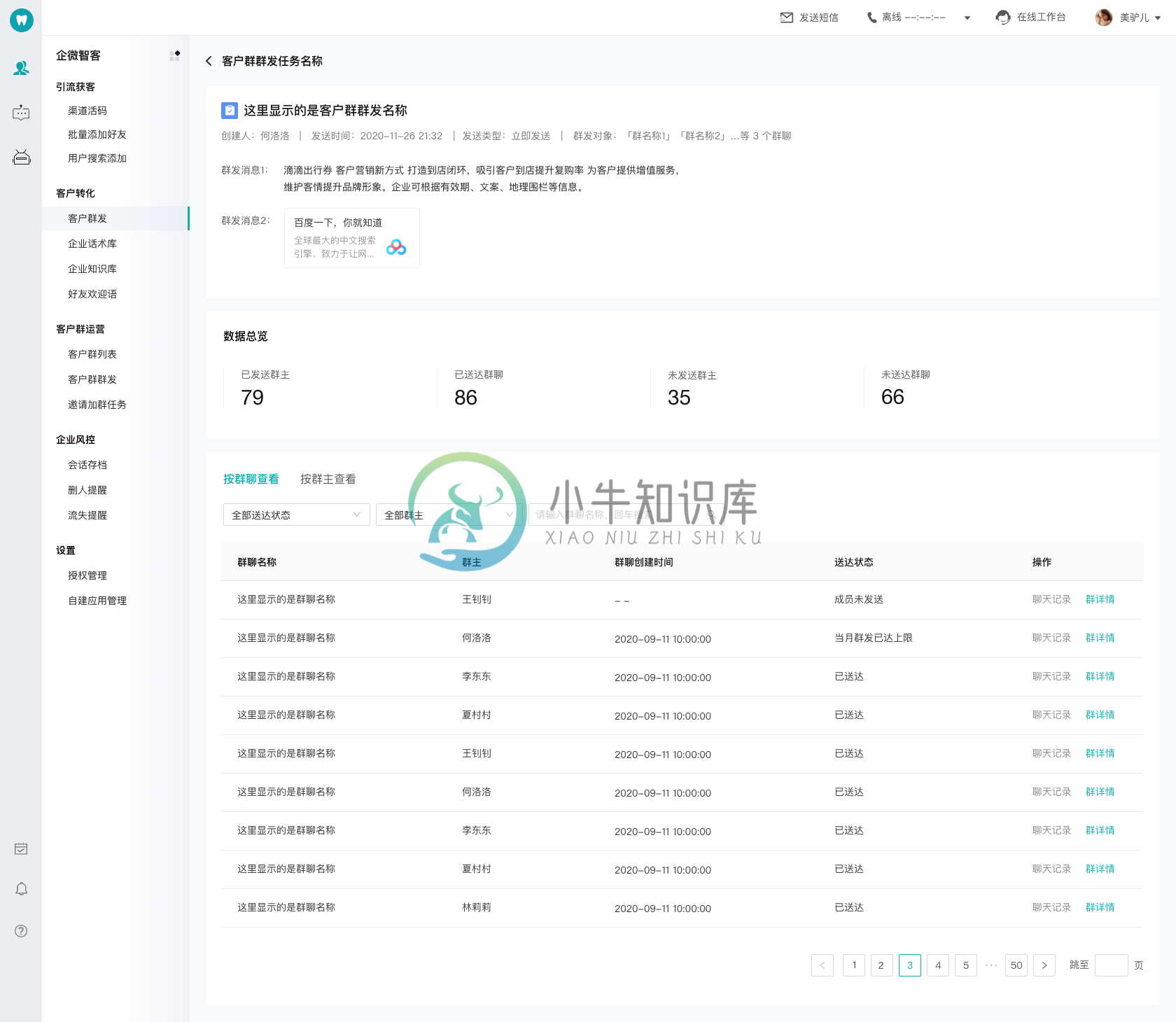Open the 美驴儿 account dropdown arrow
This screenshot has height=1022, width=1176.
point(1158,18)
